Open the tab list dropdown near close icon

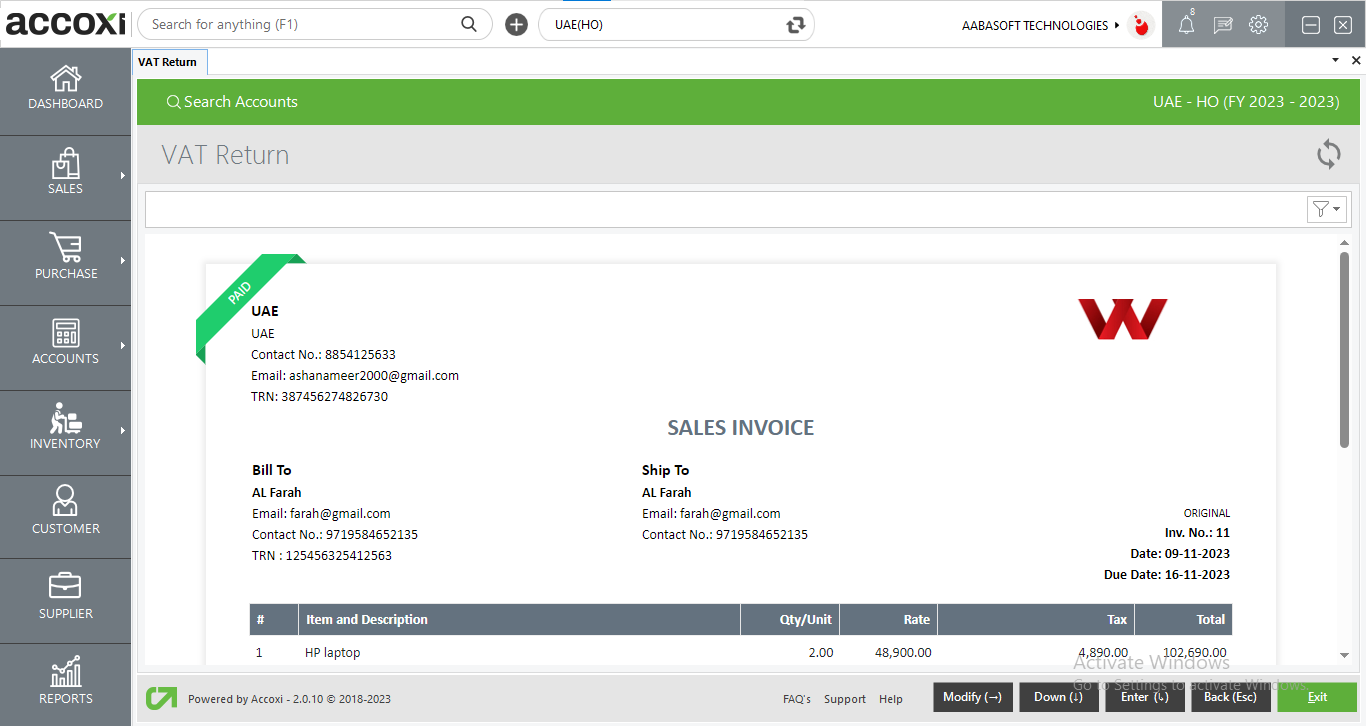tap(1334, 60)
